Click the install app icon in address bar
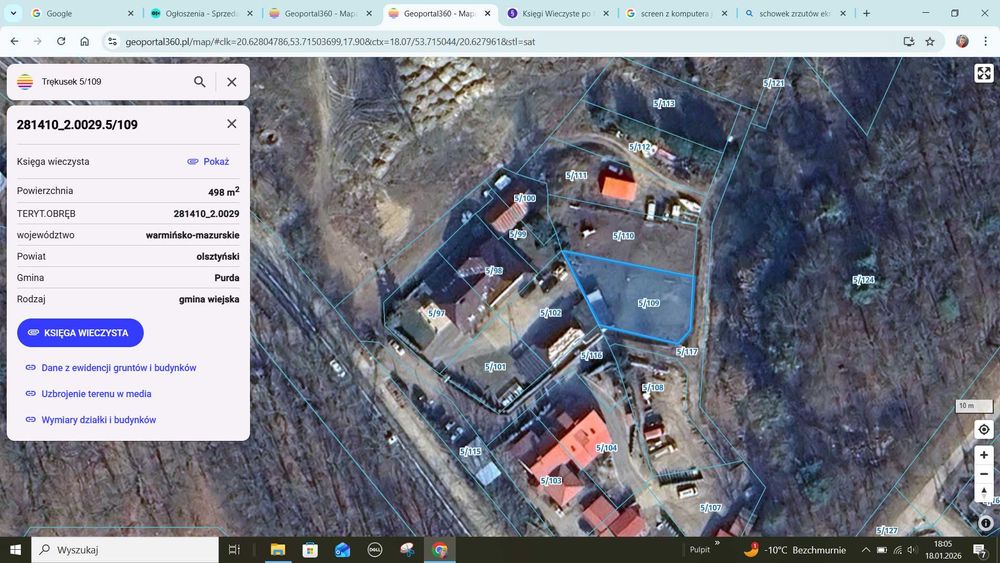1000x563 pixels. [x=909, y=41]
